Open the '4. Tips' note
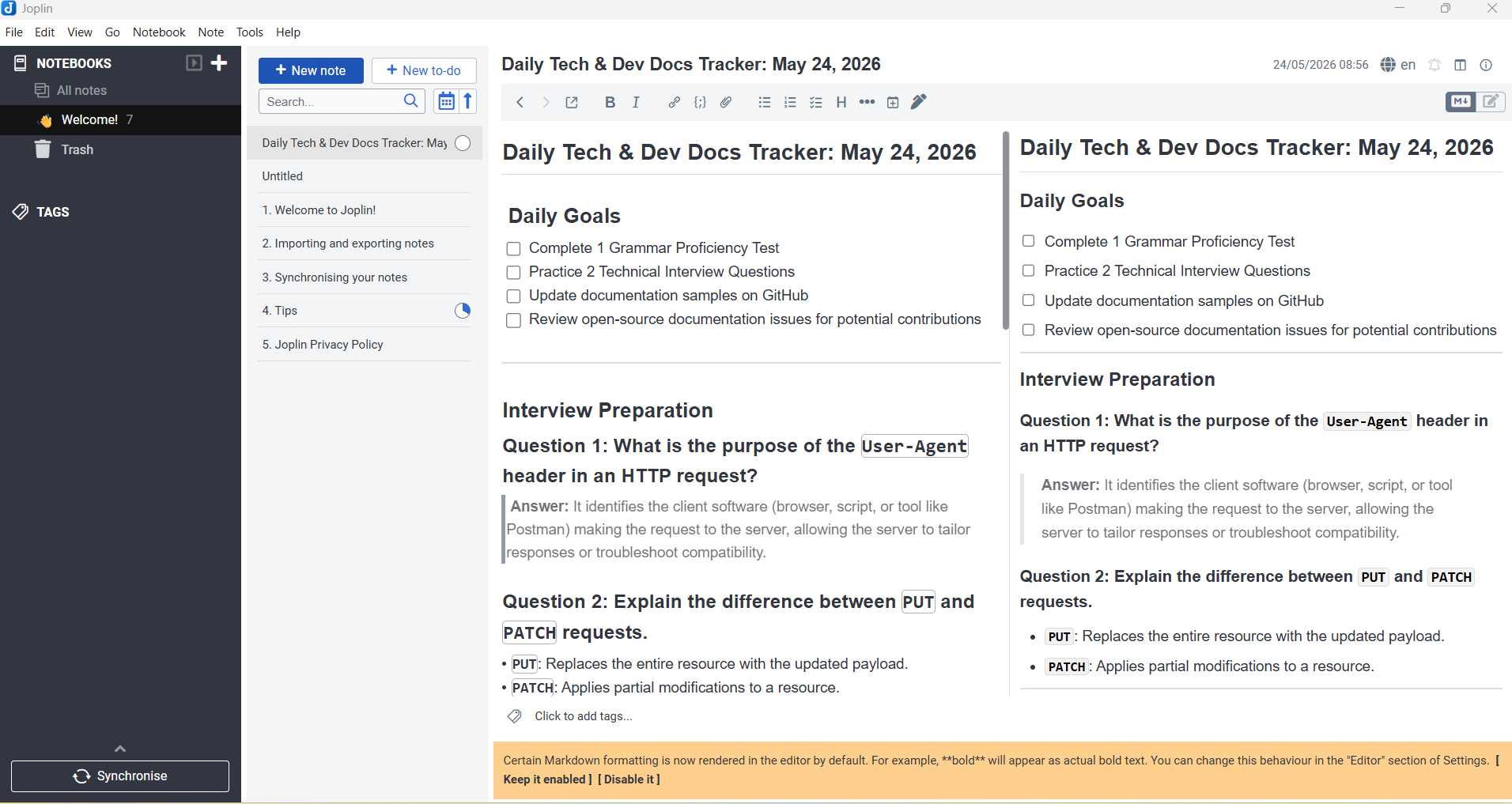 [x=365, y=311]
